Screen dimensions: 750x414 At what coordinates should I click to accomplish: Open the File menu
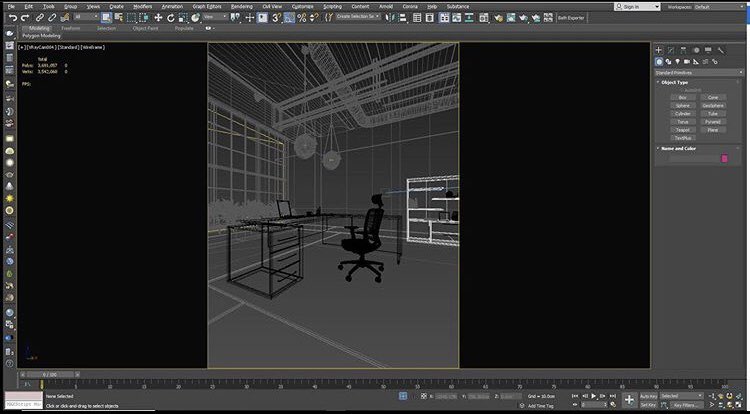(x=11, y=7)
